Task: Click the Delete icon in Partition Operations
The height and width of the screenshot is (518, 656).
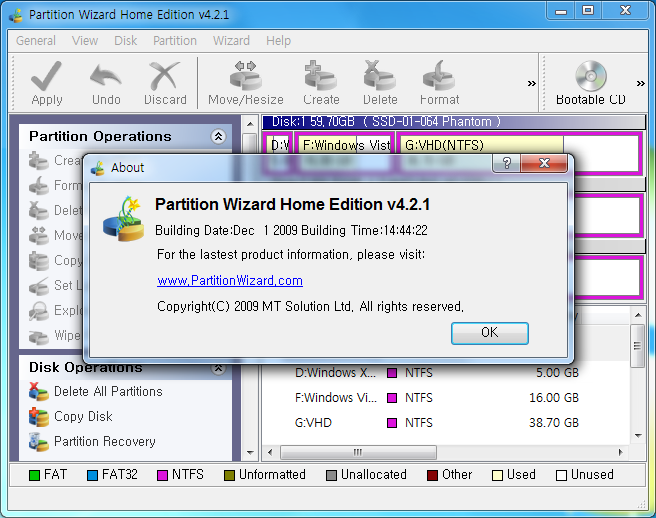Action: coord(38,210)
